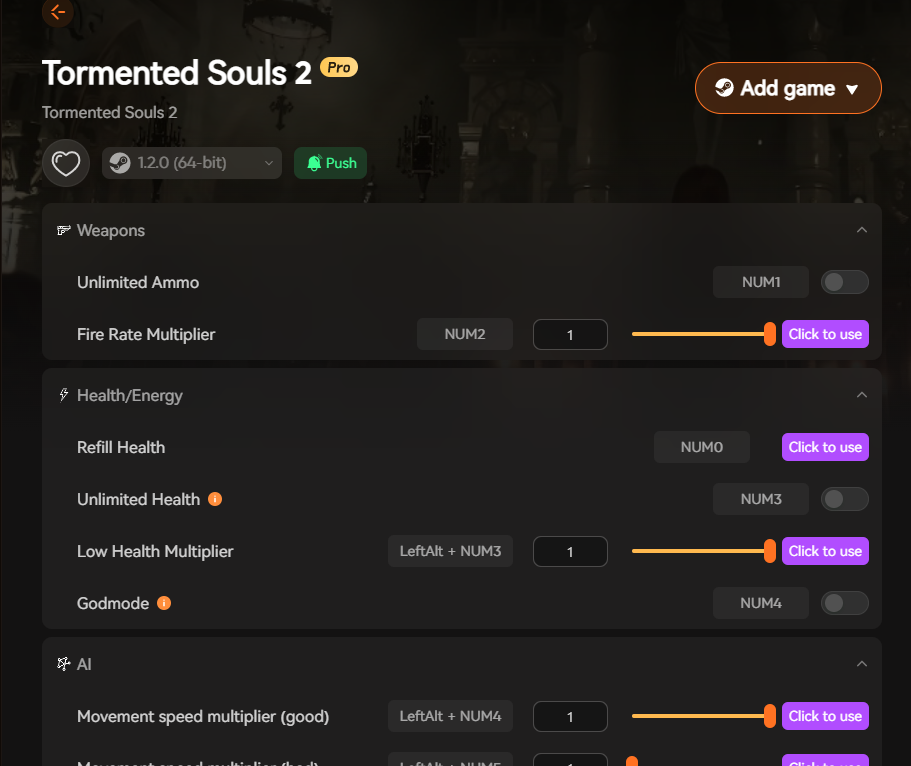Image resolution: width=911 pixels, height=766 pixels.
Task: Collapse the Health/Energy section chevron
Action: (x=862, y=395)
